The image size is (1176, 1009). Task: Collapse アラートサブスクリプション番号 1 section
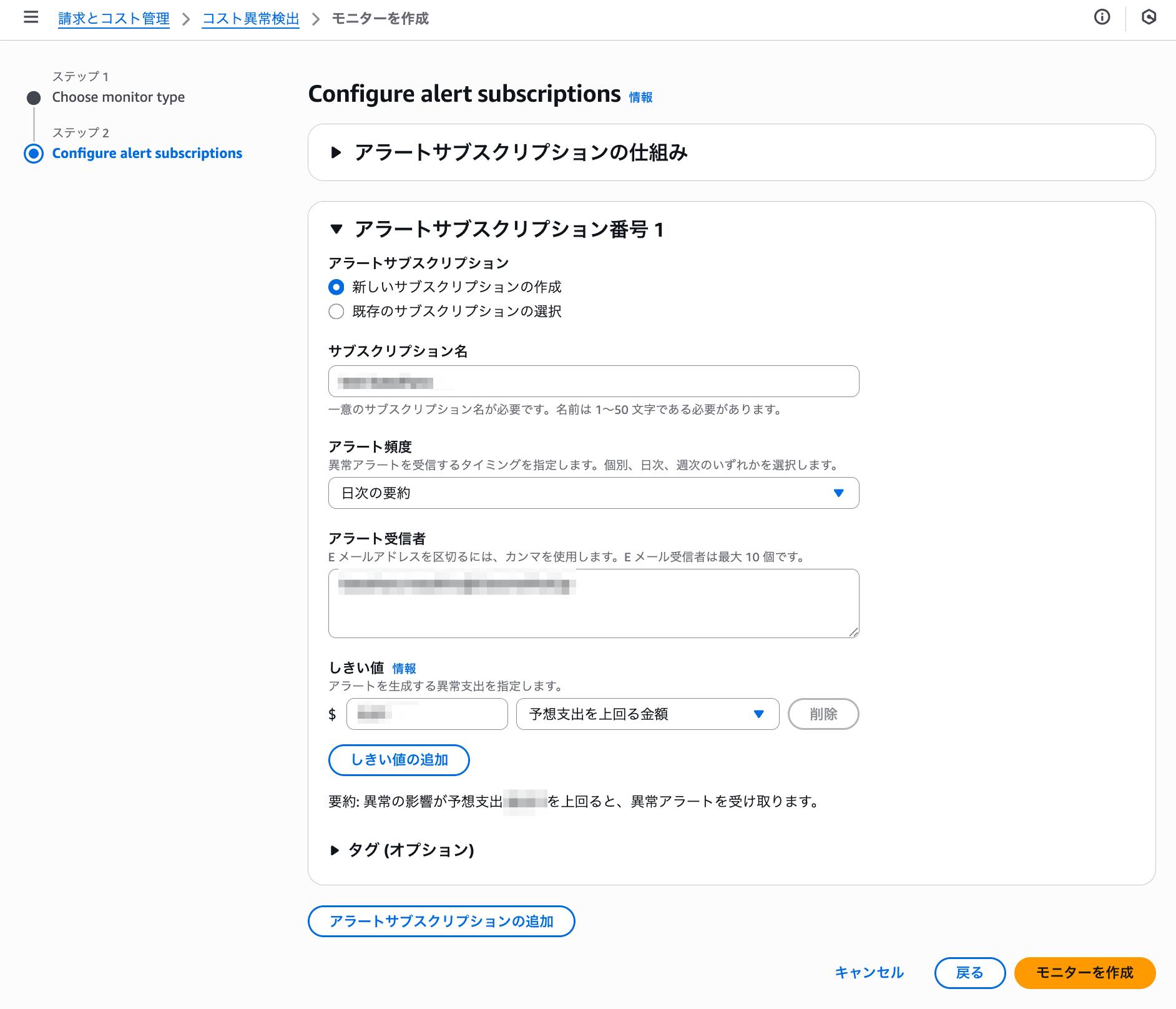click(336, 229)
